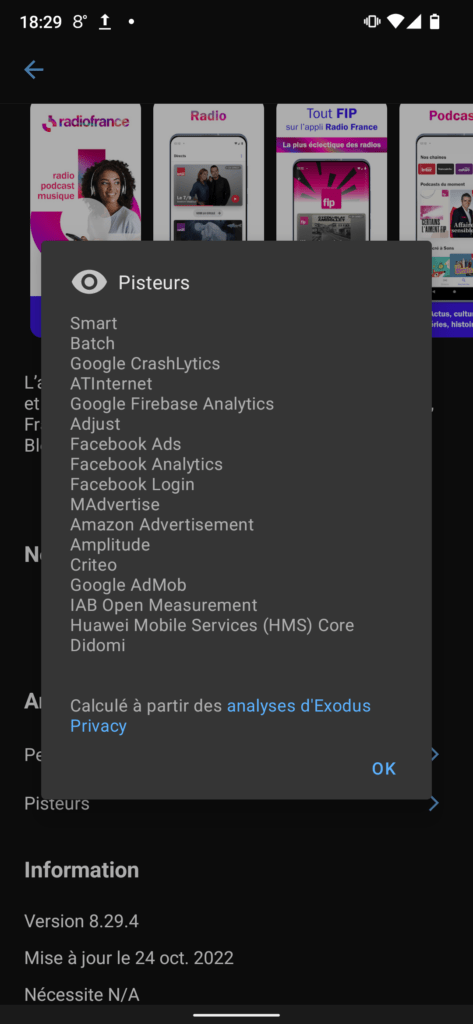This screenshot has width=473, height=1024.
Task: View the Tout FIP screenshot
Action: pos(331,173)
